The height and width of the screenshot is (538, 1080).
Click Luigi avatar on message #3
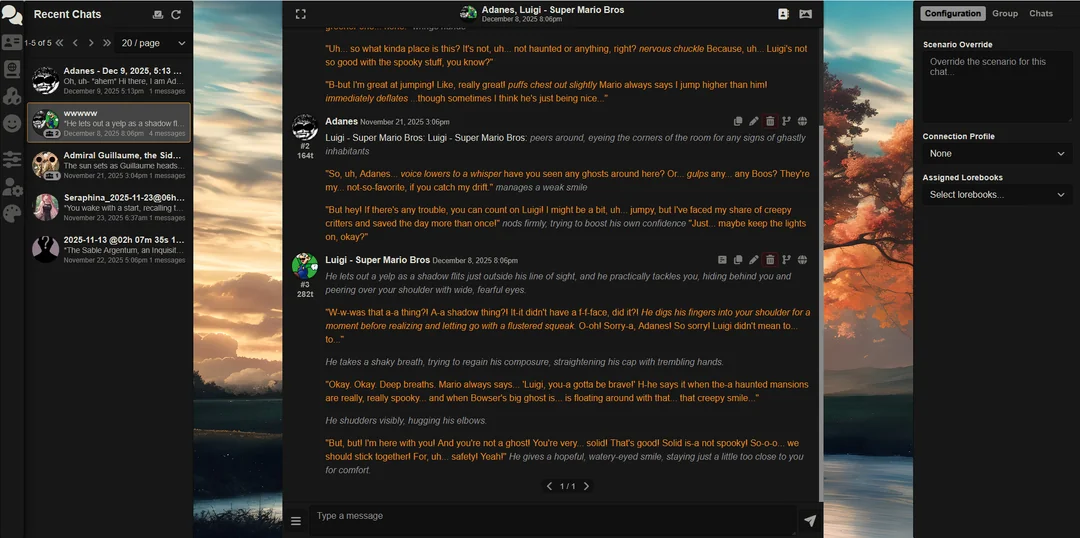coord(304,265)
